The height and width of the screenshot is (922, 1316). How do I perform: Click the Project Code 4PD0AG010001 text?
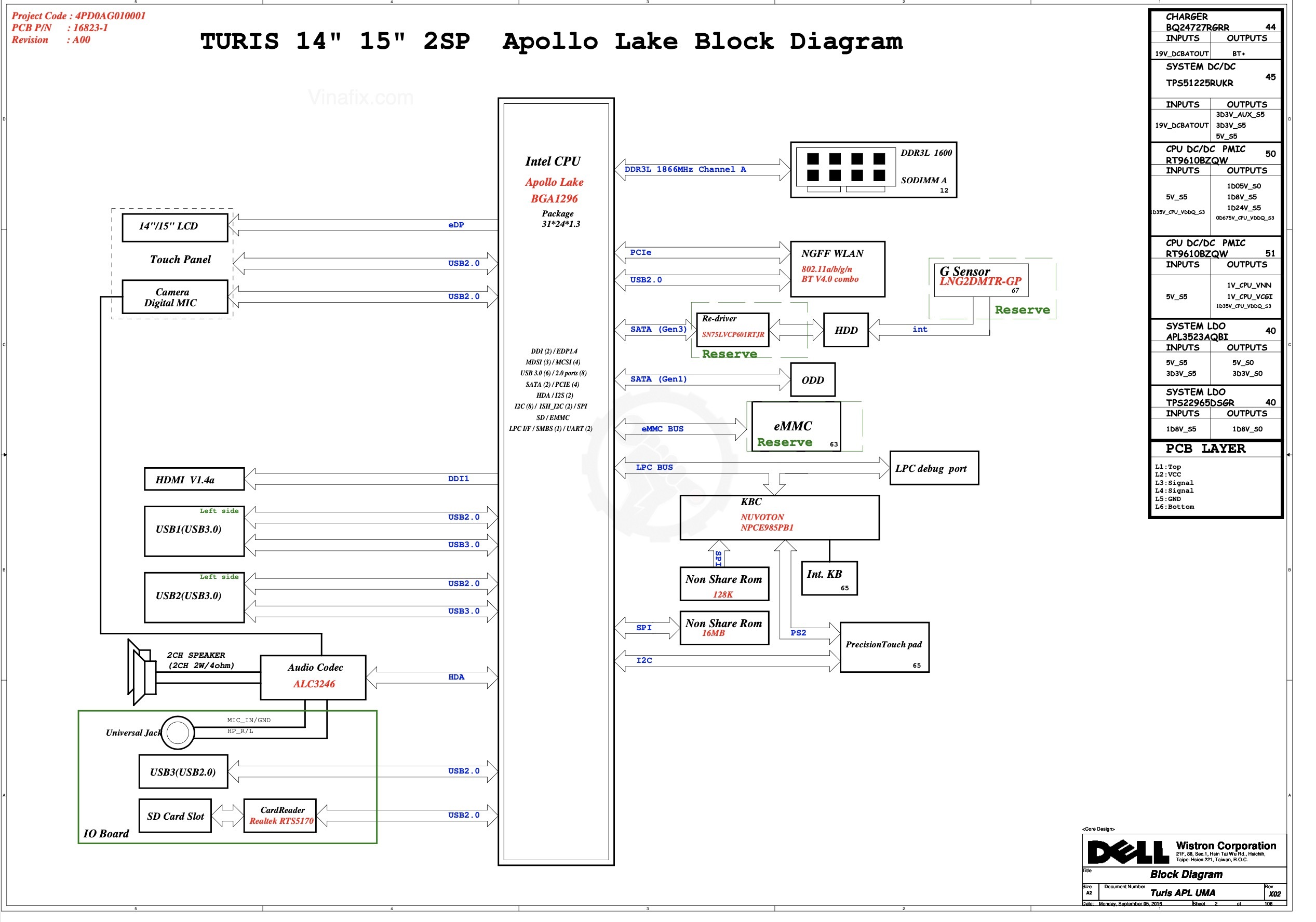[x=78, y=16]
